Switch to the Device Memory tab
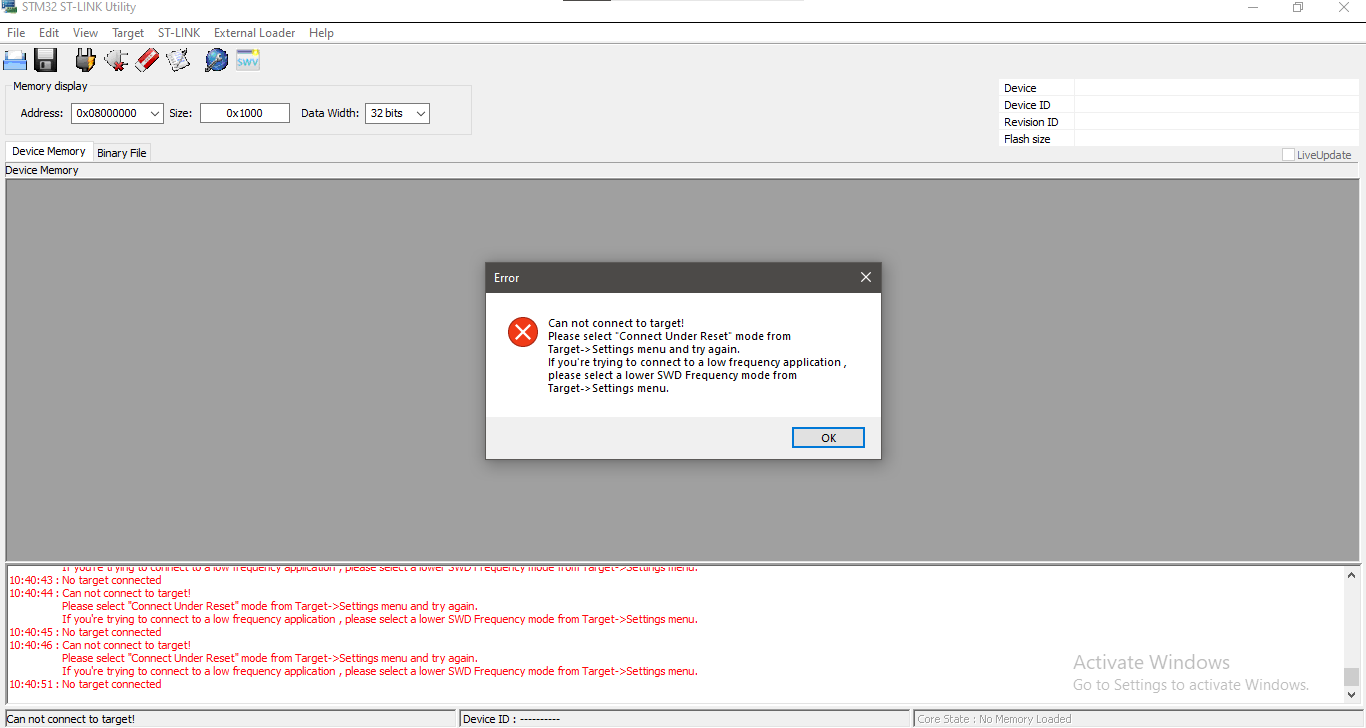Viewport: 1366px width, 728px height. [x=49, y=151]
